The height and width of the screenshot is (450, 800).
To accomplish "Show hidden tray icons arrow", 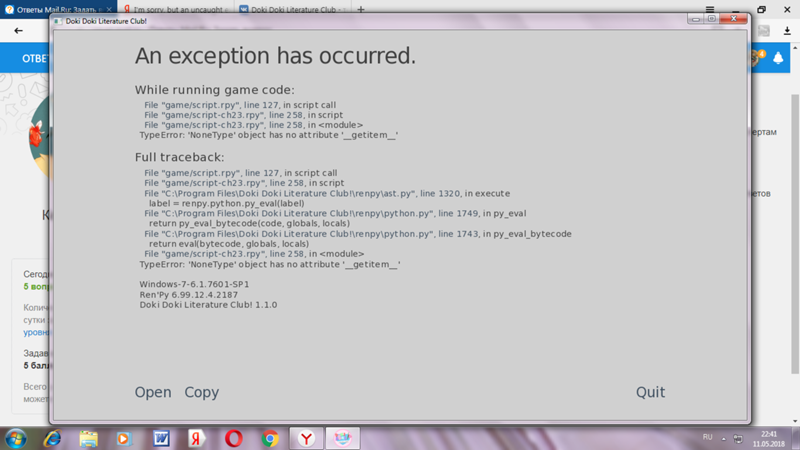I will tap(723, 438).
